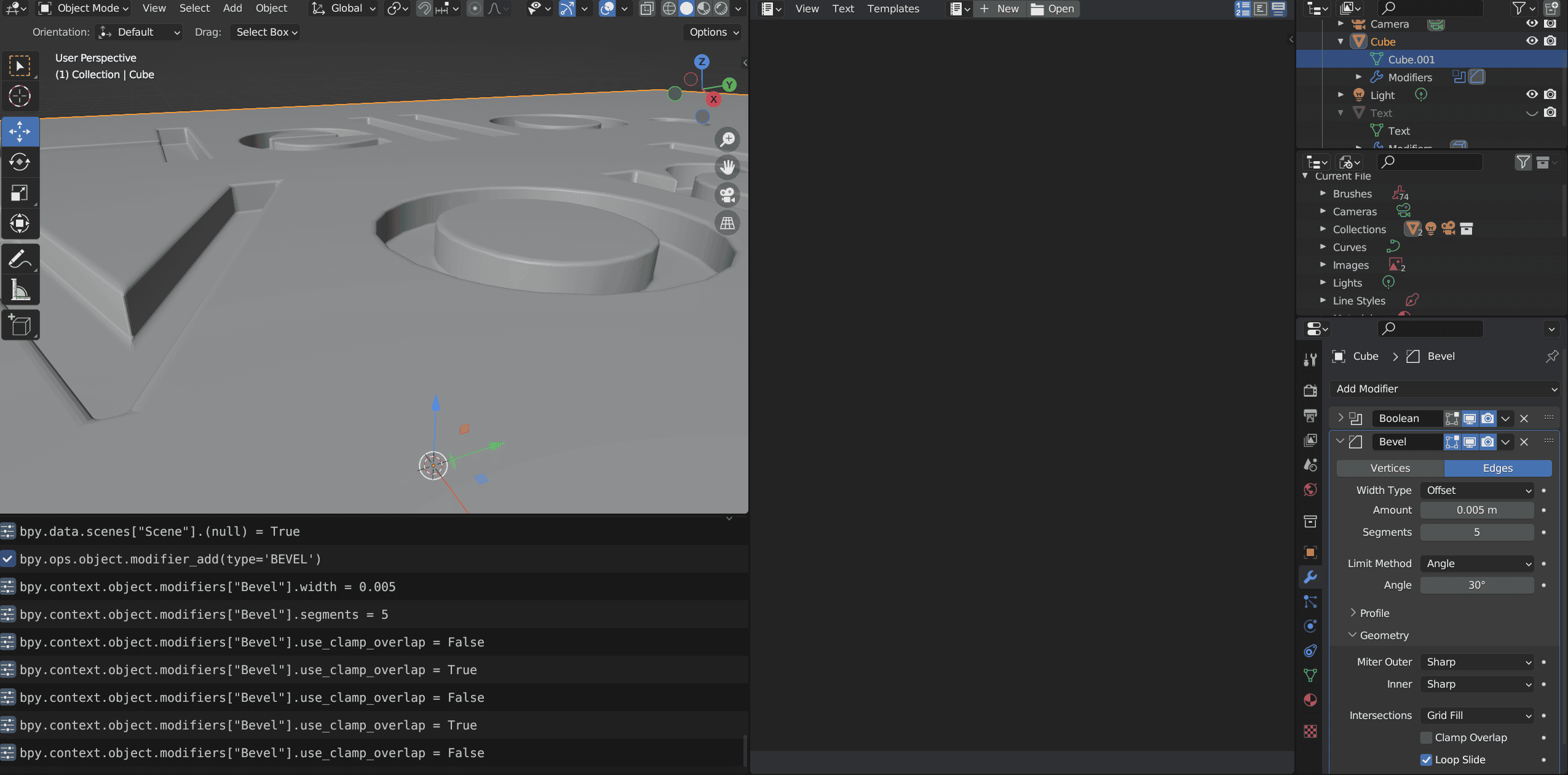This screenshot has width=1568, height=775.
Task: Select the Measure tool
Action: point(20,290)
